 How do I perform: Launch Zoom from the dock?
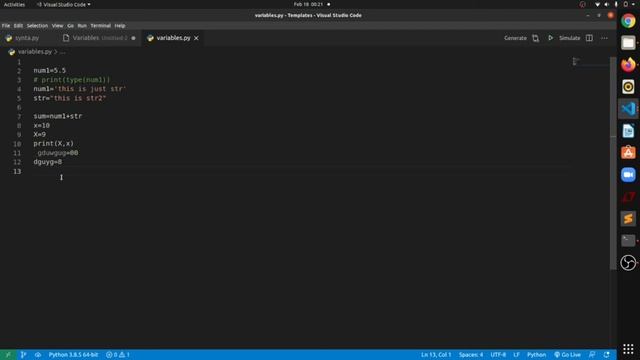pyautogui.click(x=628, y=175)
